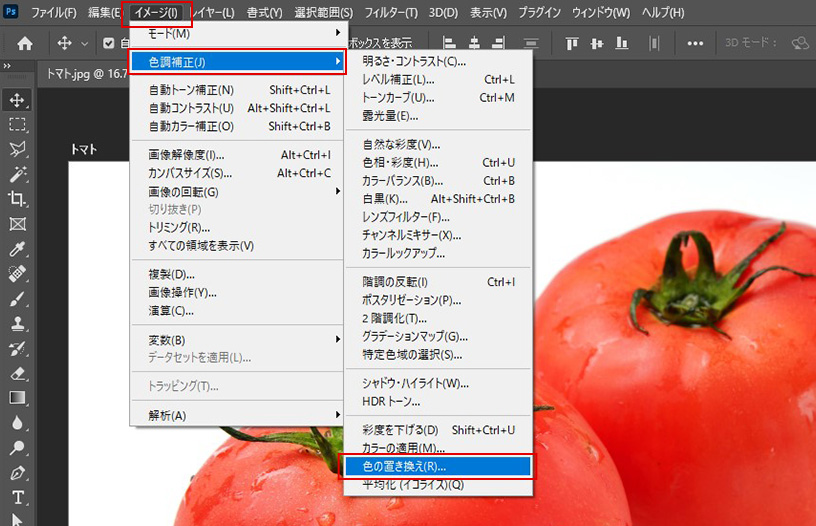Choose 複製(D)... entry
This screenshot has height=526, width=816.
click(237, 274)
